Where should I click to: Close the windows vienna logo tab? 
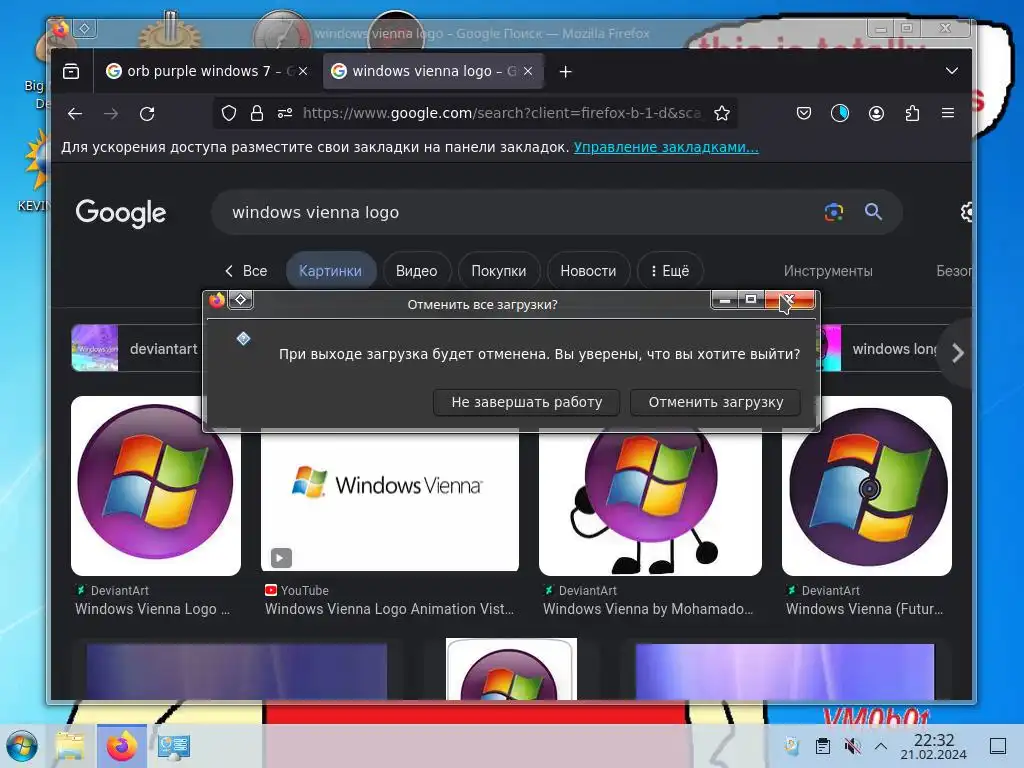pyautogui.click(x=528, y=71)
